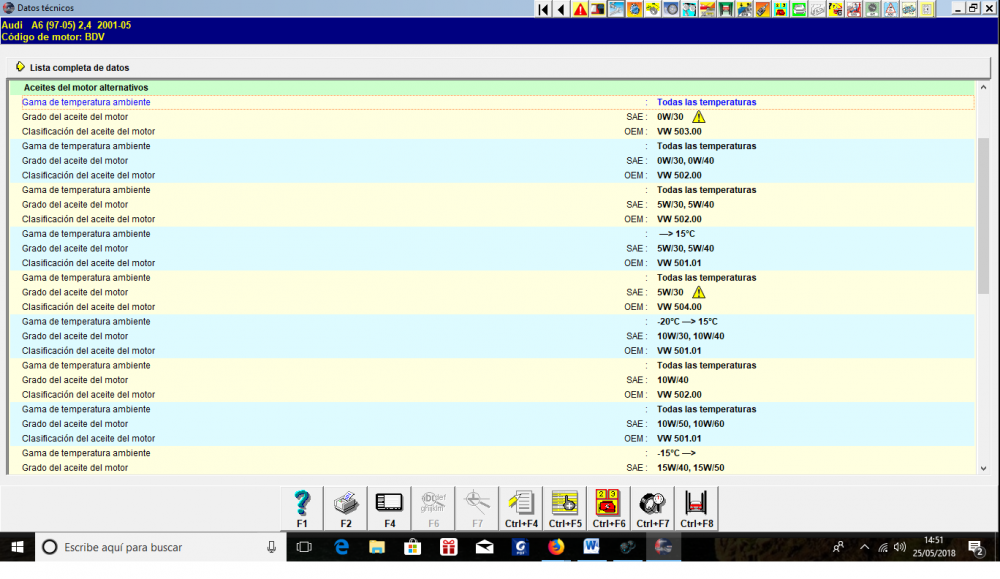Click warning icon beside 5W/30 VW 504.00 entry
This screenshot has width=1000, height=579.
[x=699, y=292]
